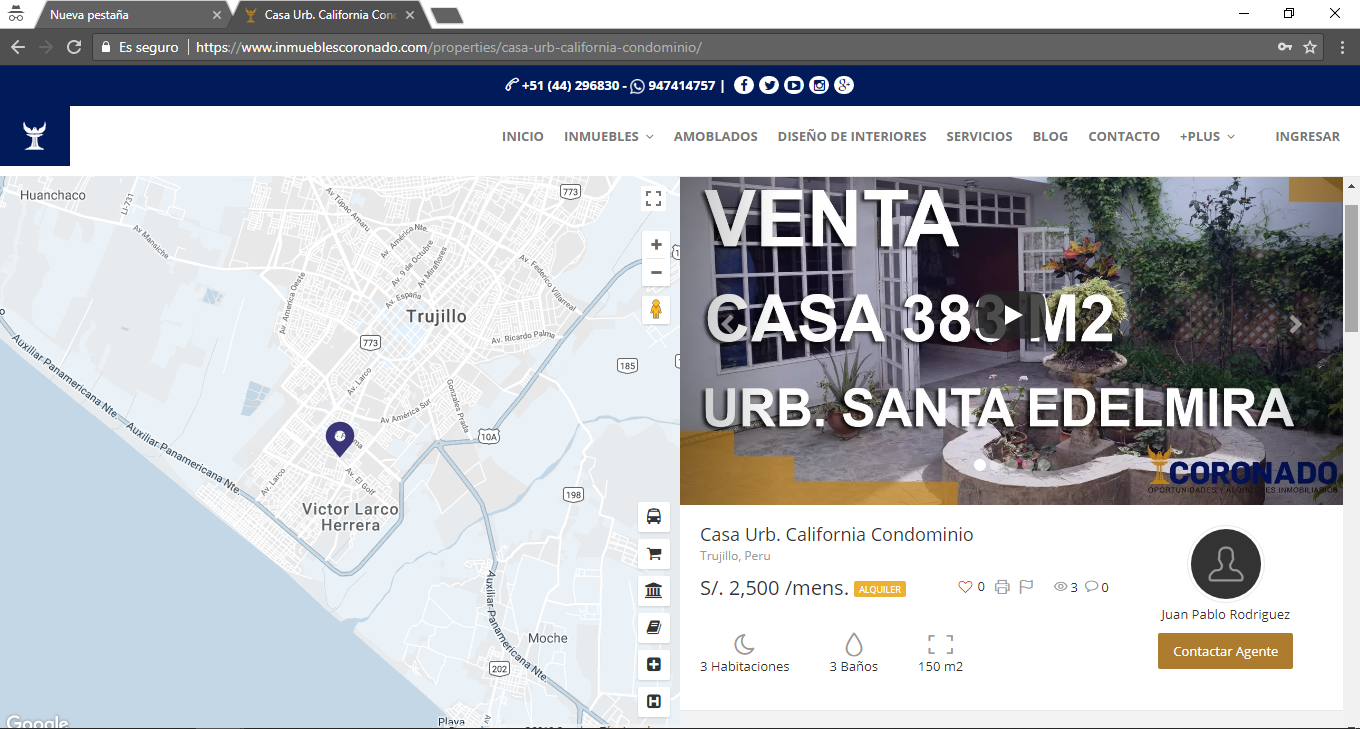Click the Instagram icon in header
Viewport: 1360px width, 729px height.
tap(819, 85)
